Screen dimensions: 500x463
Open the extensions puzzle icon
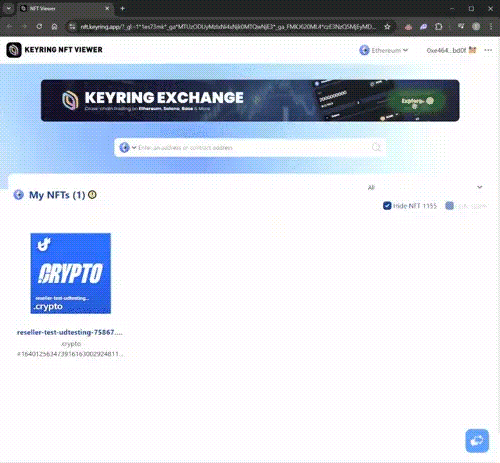coord(439,27)
